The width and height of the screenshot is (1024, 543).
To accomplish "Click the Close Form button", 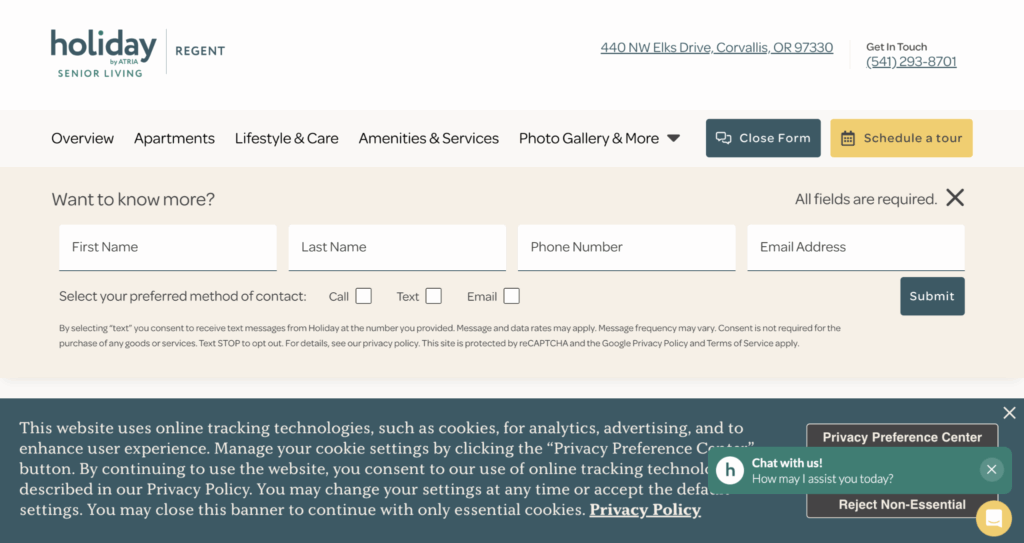I will coord(763,138).
